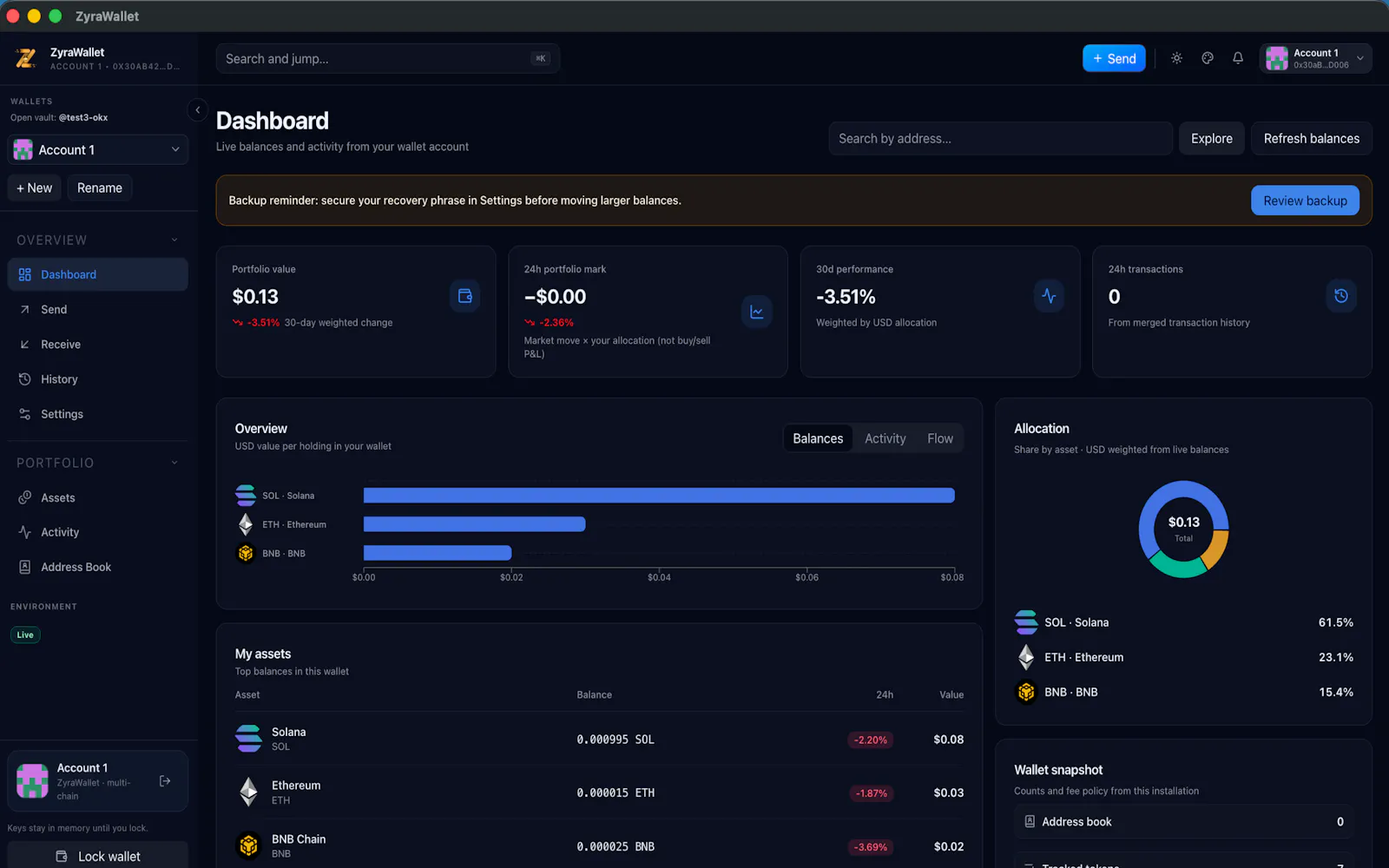
Task: Click pulse icon on 30d performance card
Action: click(1049, 296)
